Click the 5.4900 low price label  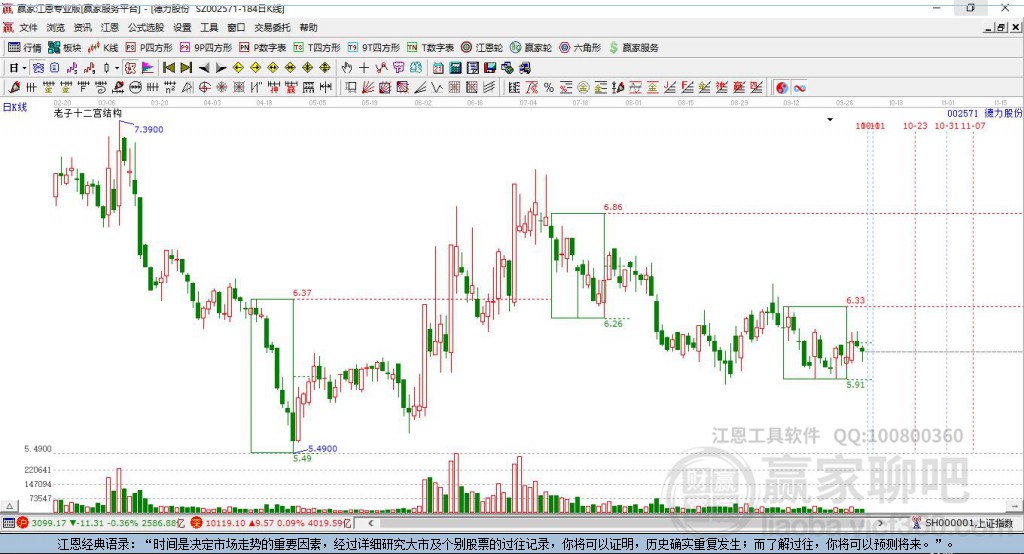[x=323, y=449]
